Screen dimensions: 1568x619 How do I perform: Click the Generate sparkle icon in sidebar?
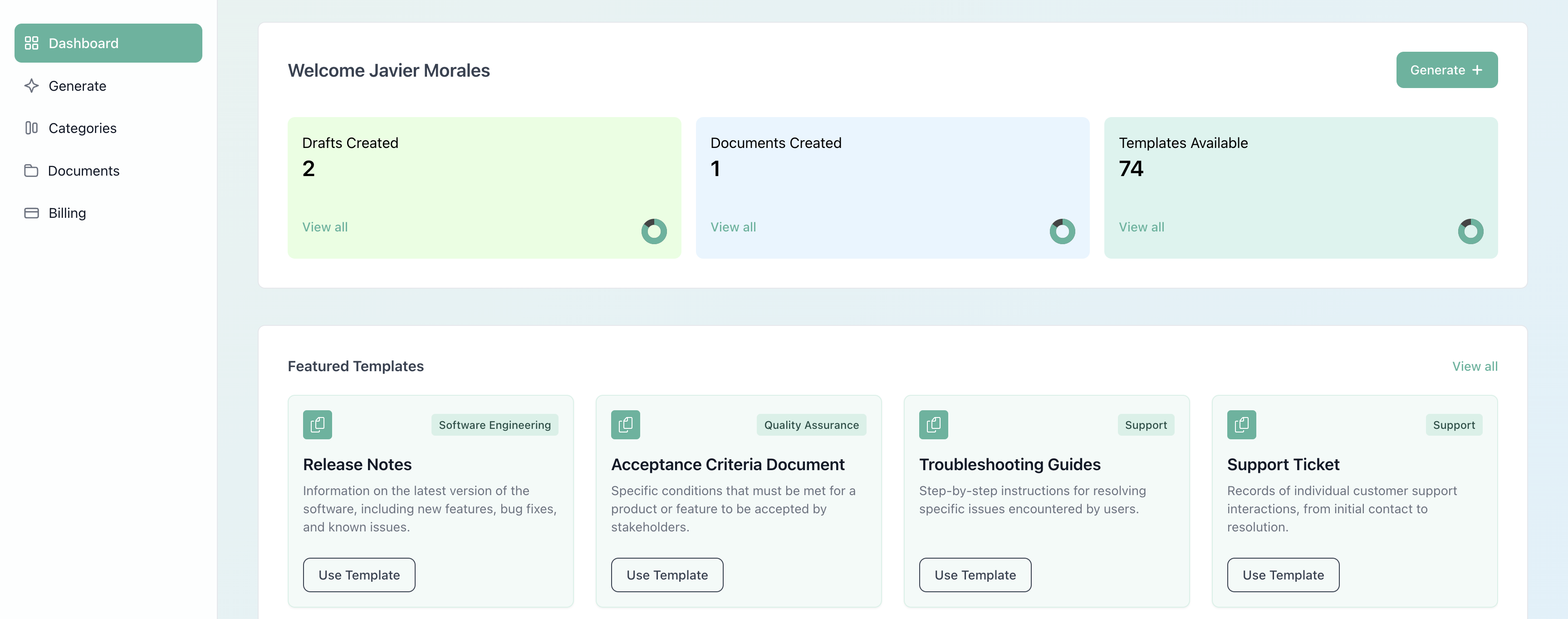(32, 86)
